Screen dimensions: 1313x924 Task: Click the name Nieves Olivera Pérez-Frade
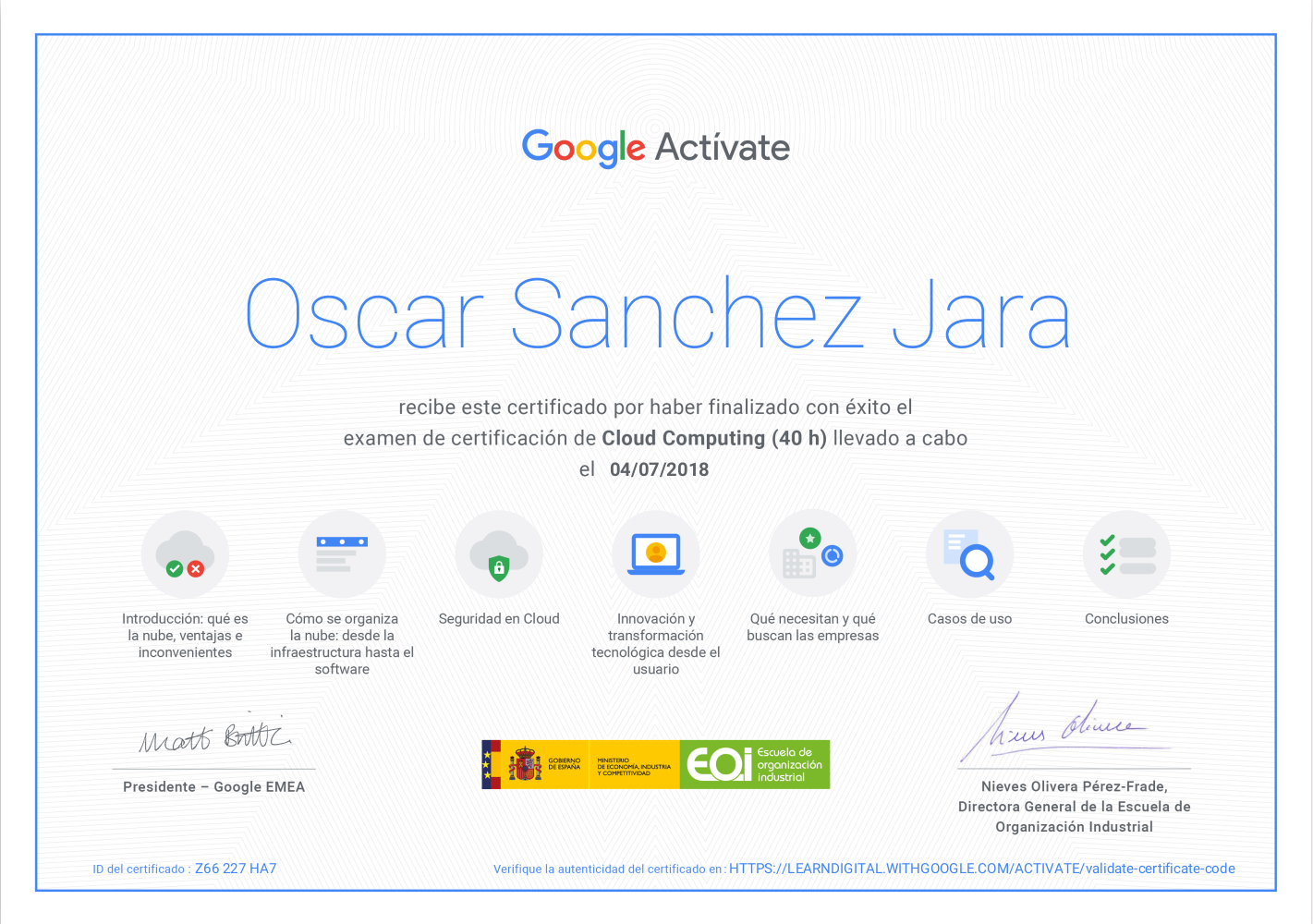click(x=1075, y=786)
